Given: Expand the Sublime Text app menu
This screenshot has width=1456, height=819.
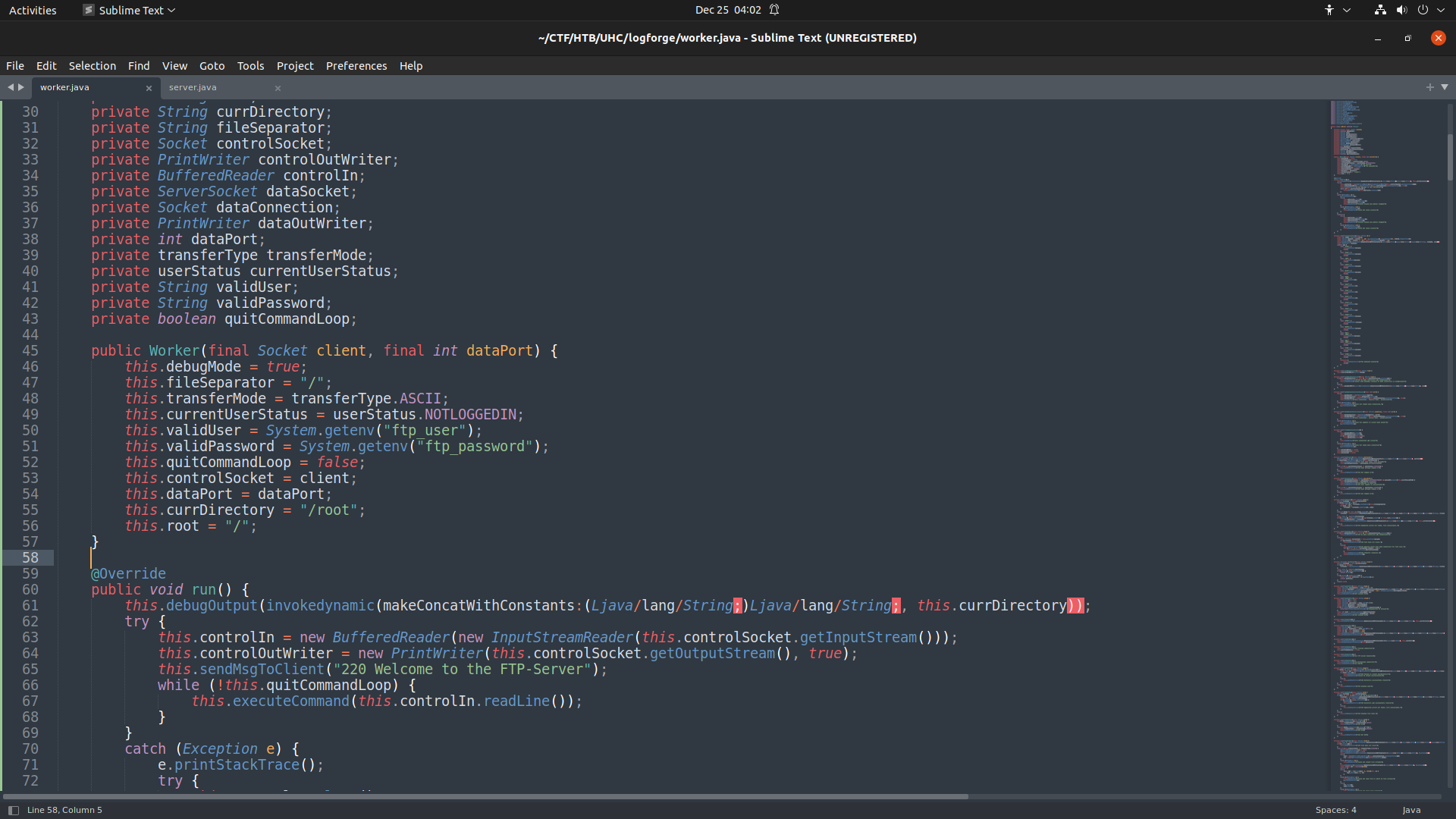Looking at the screenshot, I should [x=130, y=10].
